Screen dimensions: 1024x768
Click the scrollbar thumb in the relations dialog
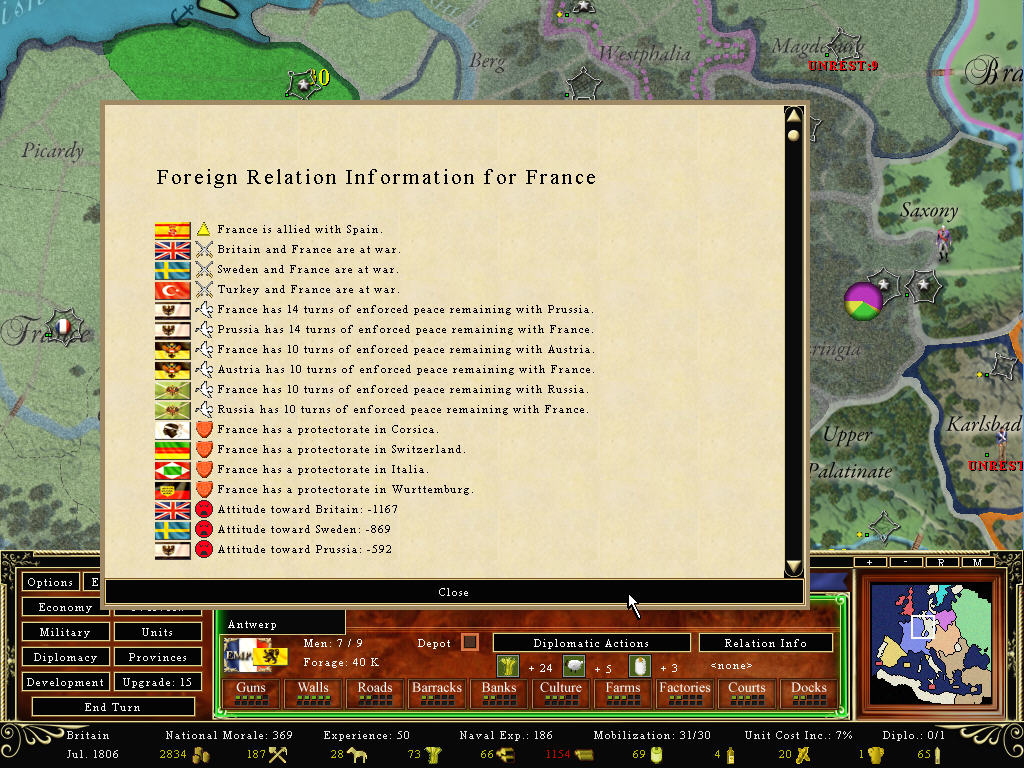click(x=793, y=135)
